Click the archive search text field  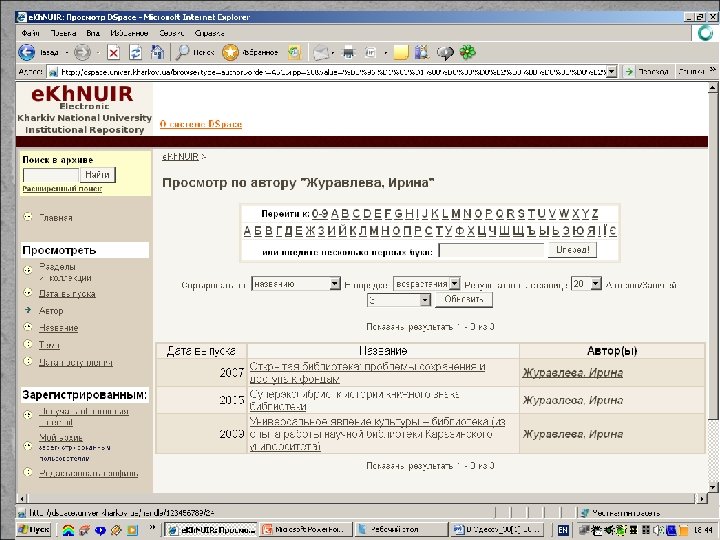[x=51, y=175]
